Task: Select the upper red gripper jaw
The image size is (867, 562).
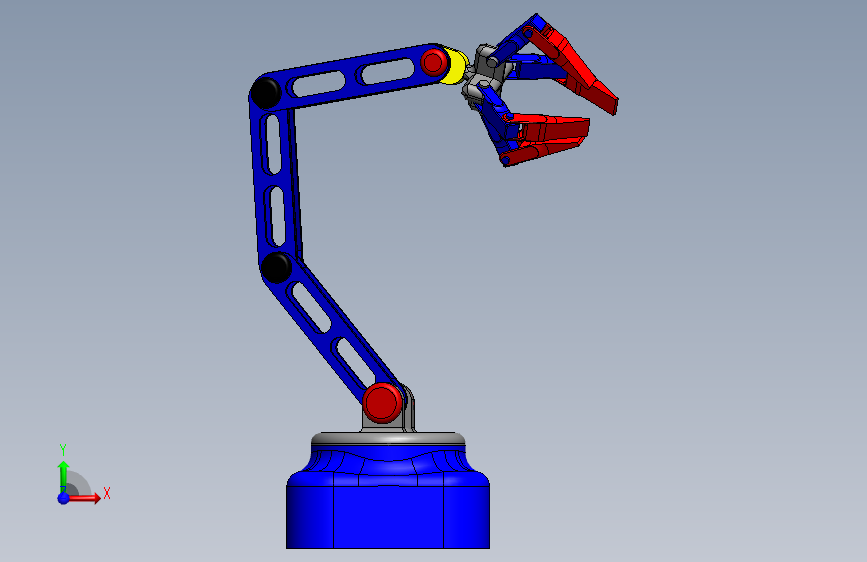Action: [x=575, y=64]
